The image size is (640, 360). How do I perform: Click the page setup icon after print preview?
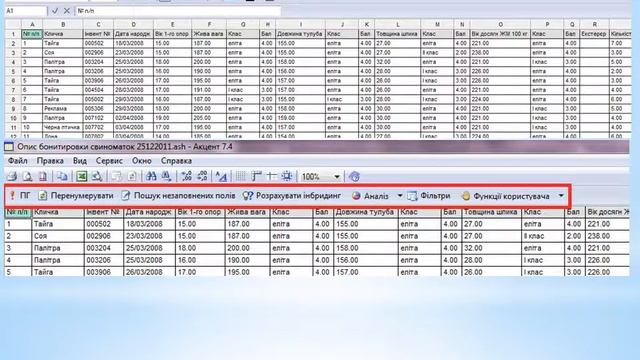click(x=42, y=176)
